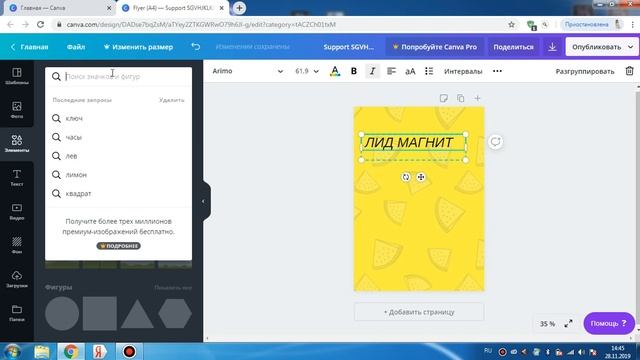This screenshot has width=640, height=360.
Task: Click Добавить страницу add page button
Action: [x=419, y=312]
